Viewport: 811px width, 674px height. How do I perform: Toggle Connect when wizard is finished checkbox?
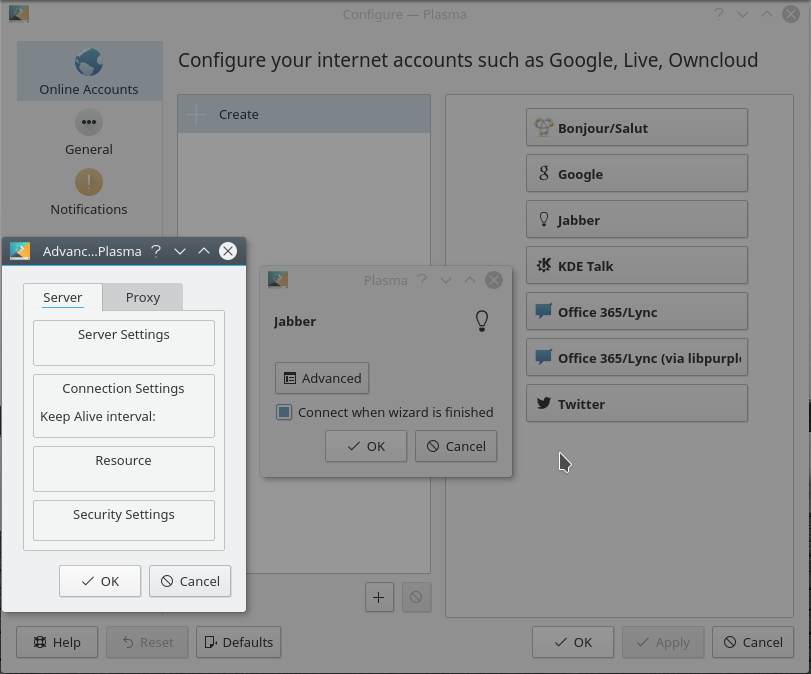click(x=285, y=412)
